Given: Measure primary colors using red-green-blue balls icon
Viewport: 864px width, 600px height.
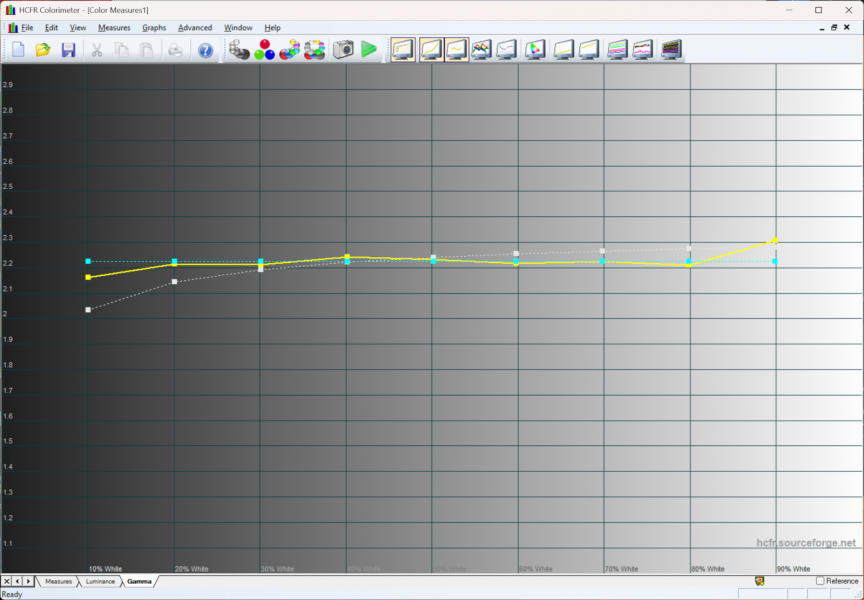Looking at the screenshot, I should [x=265, y=49].
